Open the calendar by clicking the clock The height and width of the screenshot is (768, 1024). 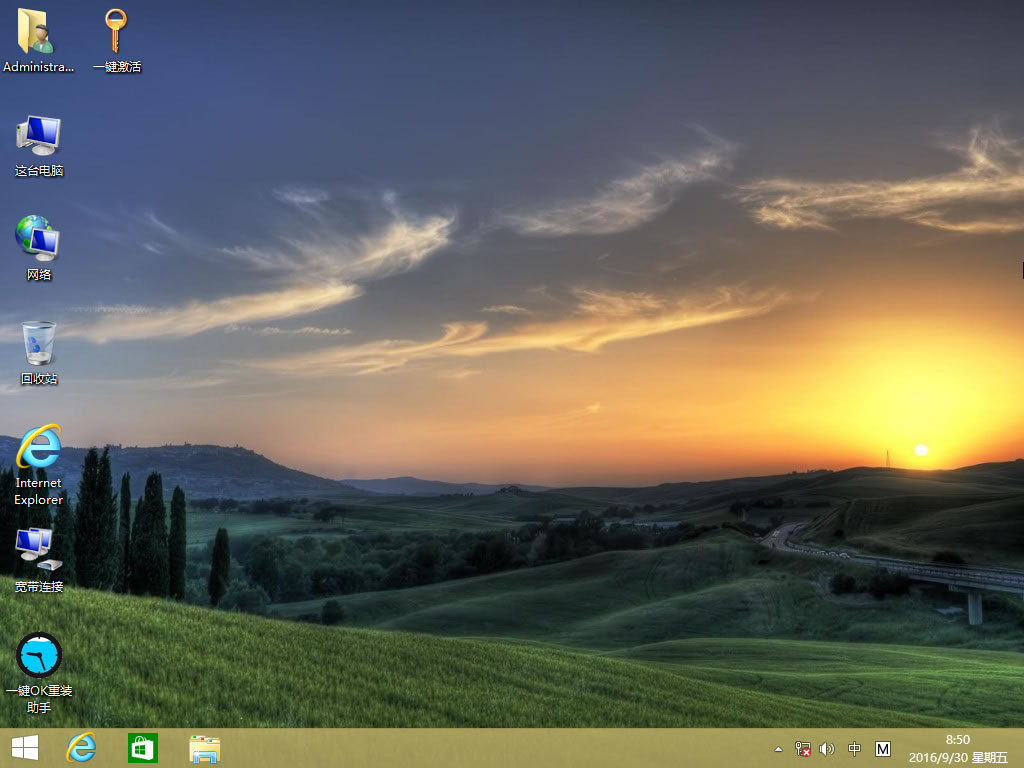957,740
